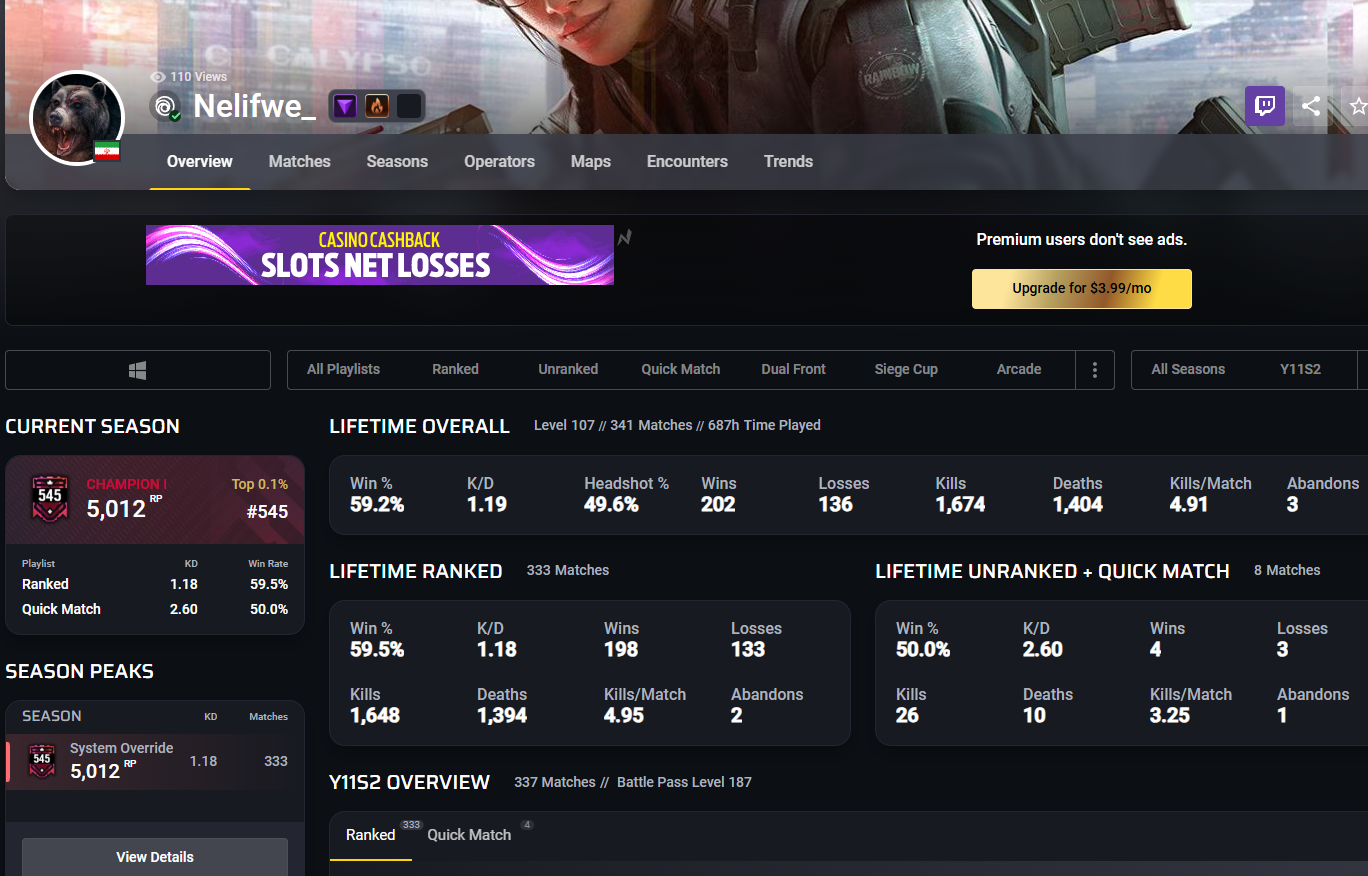Click the 1,648 Kills value in Lifetime Ranked
1368x876 pixels.
click(375, 716)
